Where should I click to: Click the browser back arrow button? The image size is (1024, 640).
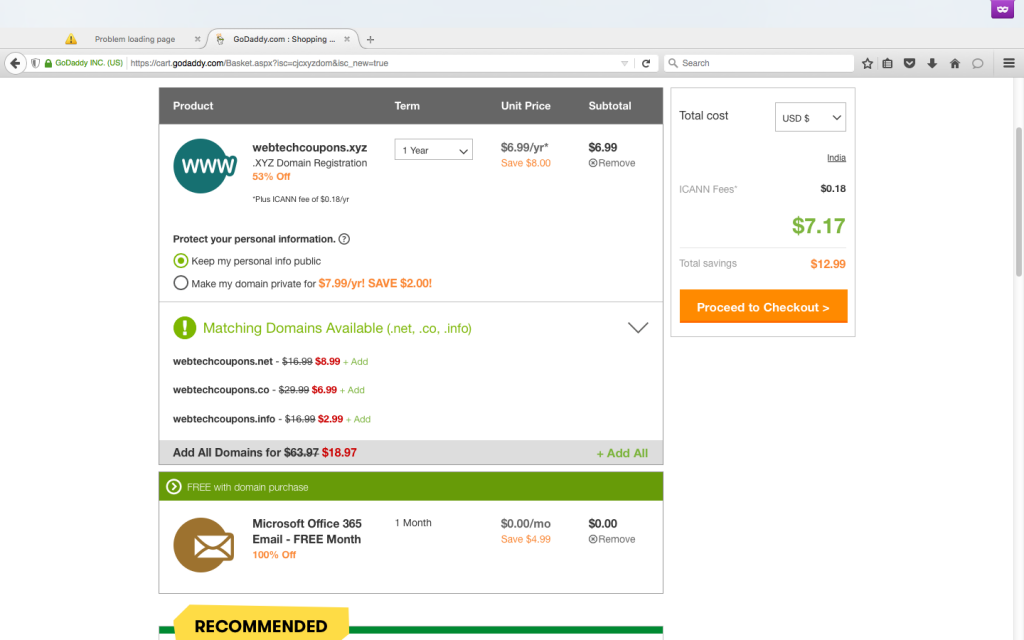[15, 63]
